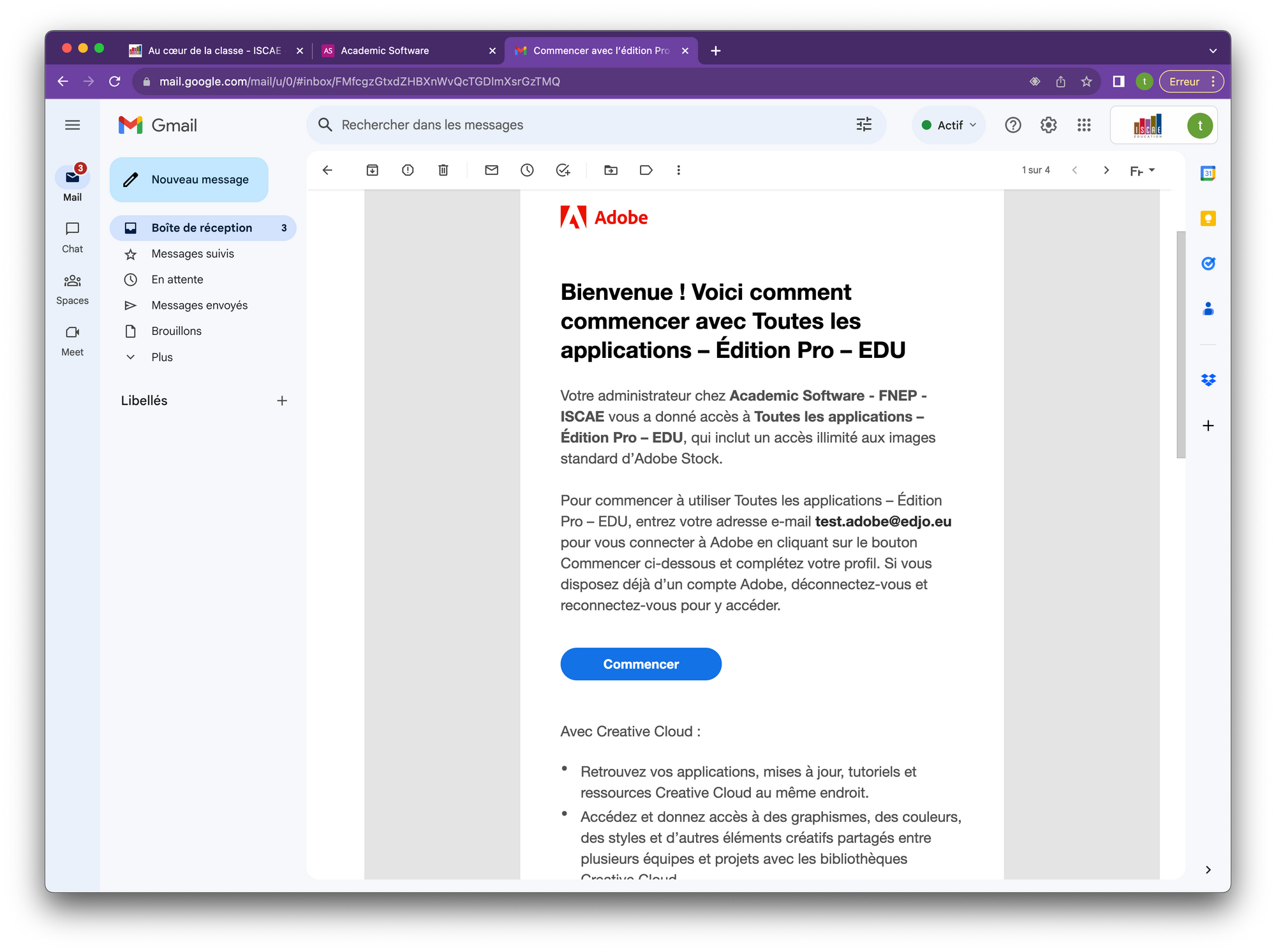Open the Labels icon in the toolbar

pyautogui.click(x=646, y=170)
